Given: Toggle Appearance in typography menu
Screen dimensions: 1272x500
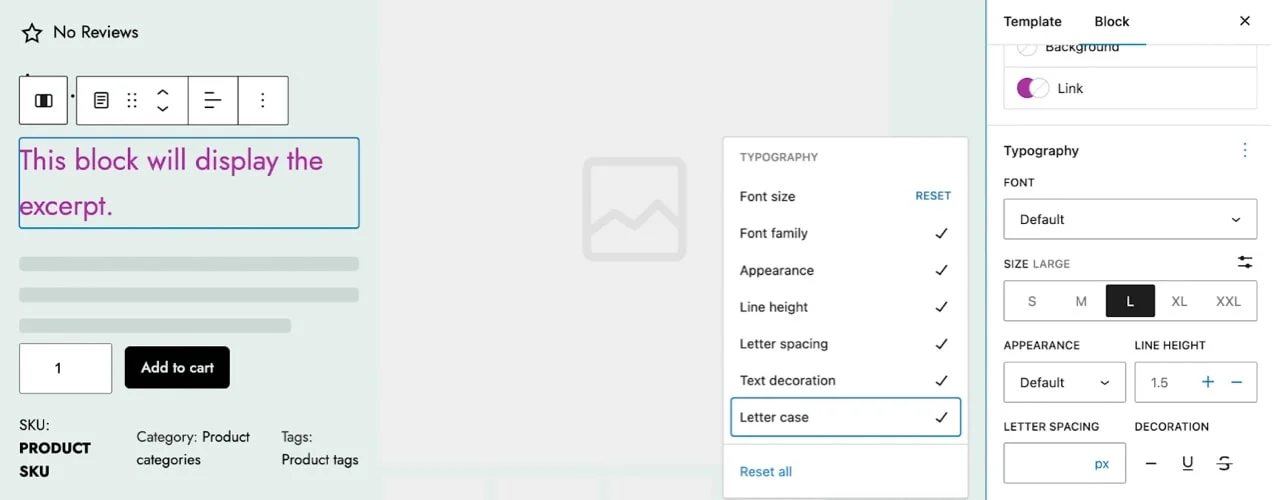Looking at the screenshot, I should point(845,270).
